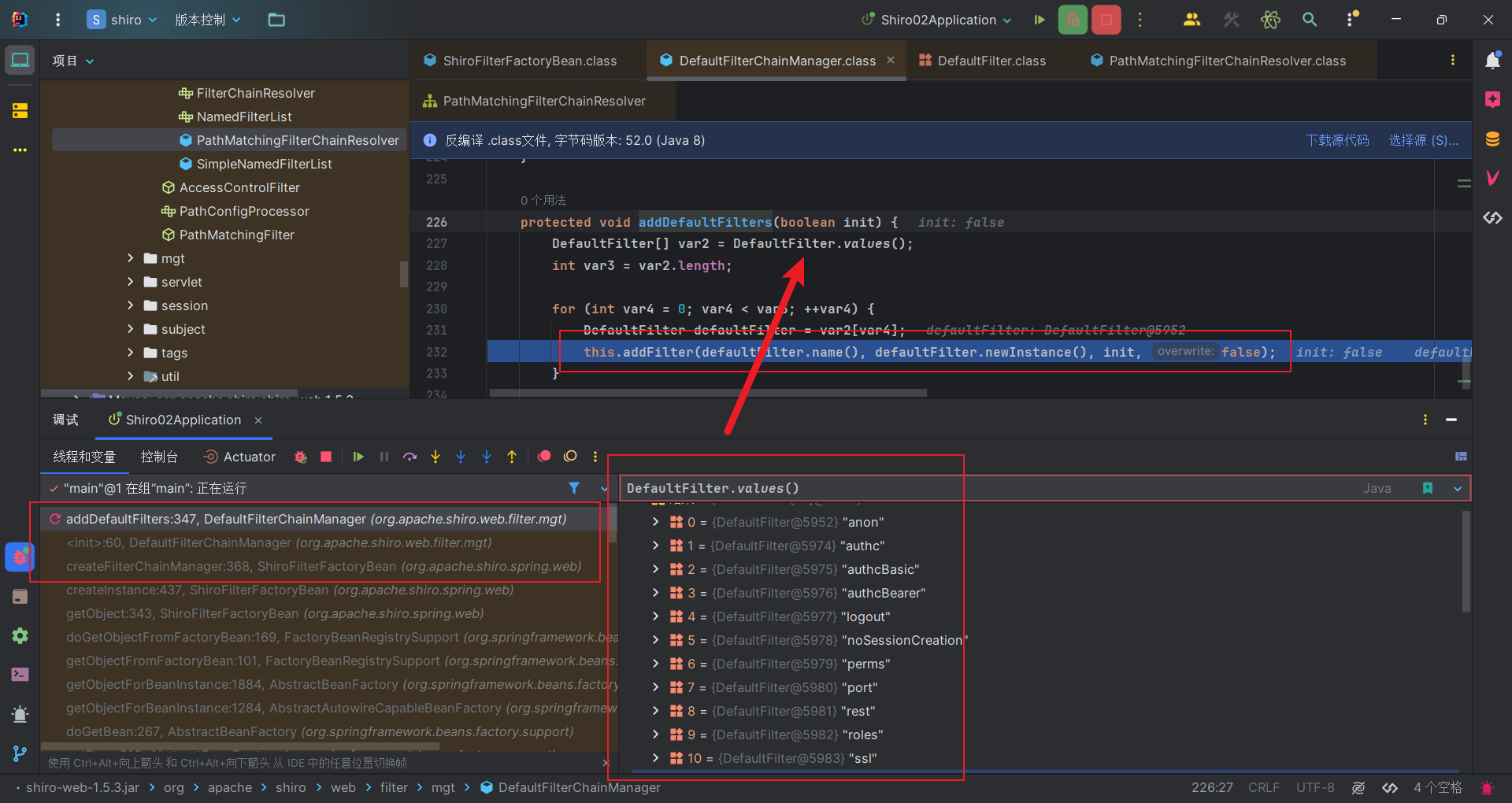Open the shiro project dropdown
The width and height of the screenshot is (1512, 803).
point(122,20)
